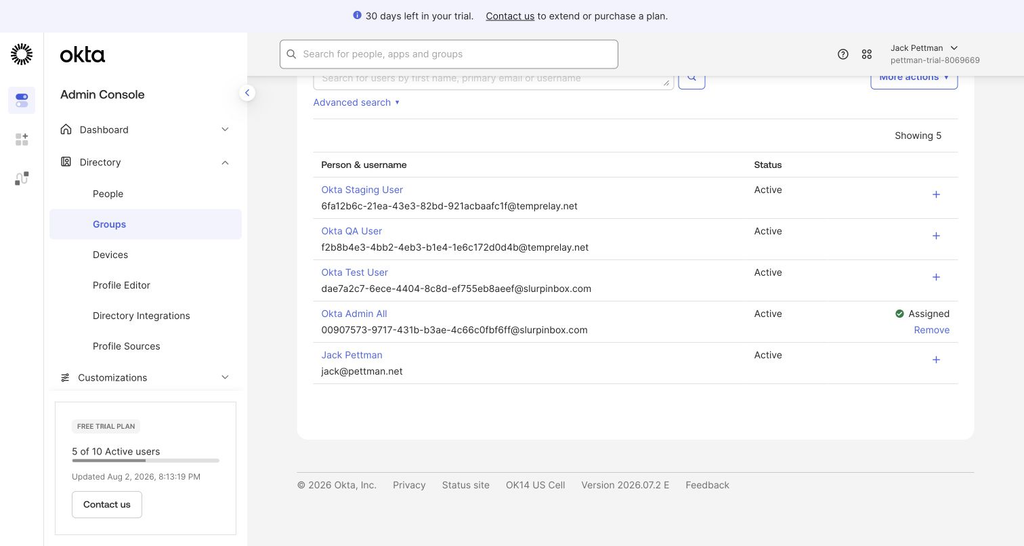This screenshot has height=546, width=1024.
Task: Click the magnifier icon in global search
Action: tap(291, 54)
